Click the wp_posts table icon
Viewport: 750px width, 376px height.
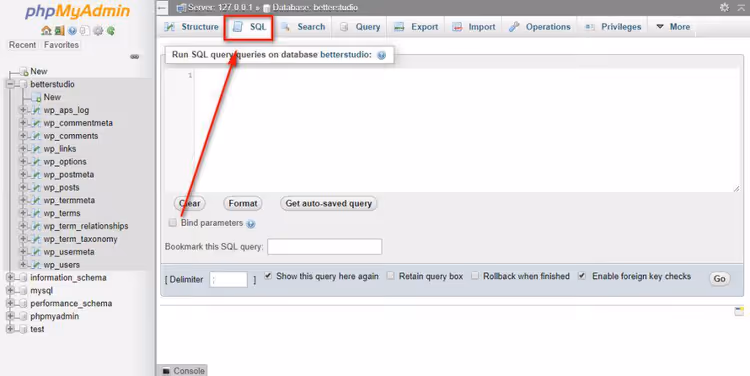click(x=36, y=188)
